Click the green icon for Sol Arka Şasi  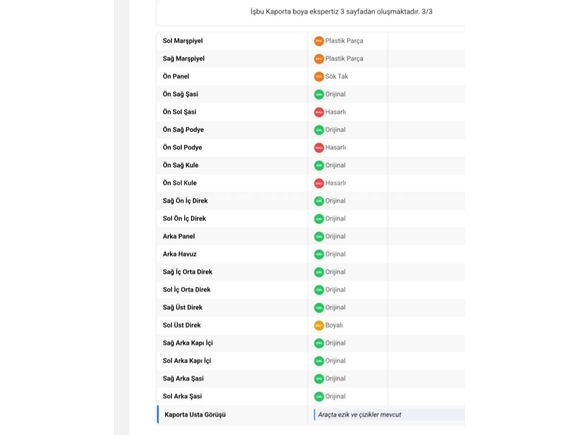coord(318,397)
